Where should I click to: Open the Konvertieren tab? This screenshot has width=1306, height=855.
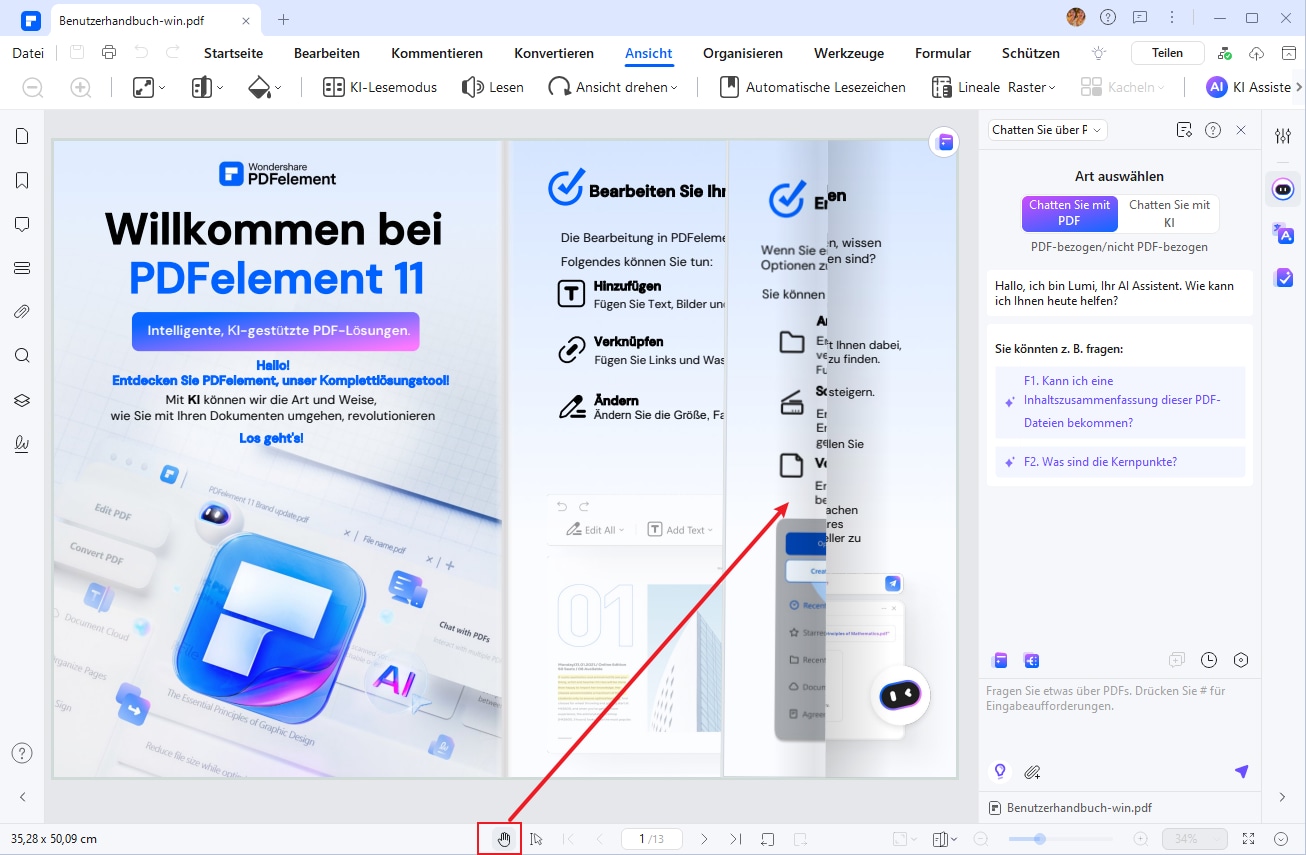[x=554, y=53]
